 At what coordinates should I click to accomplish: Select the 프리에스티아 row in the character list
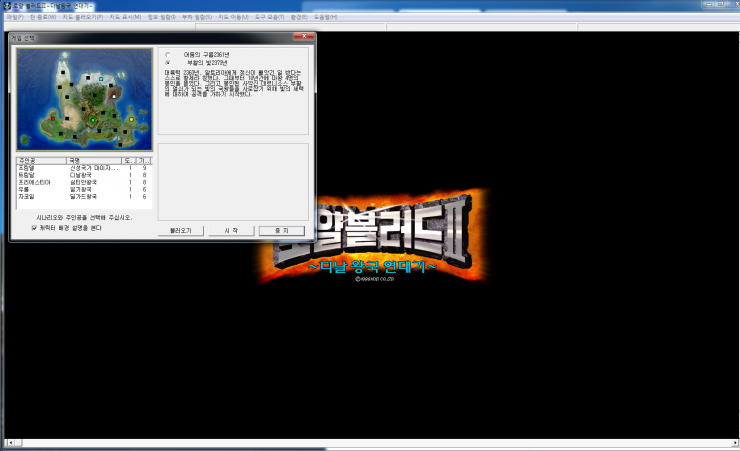pos(34,182)
